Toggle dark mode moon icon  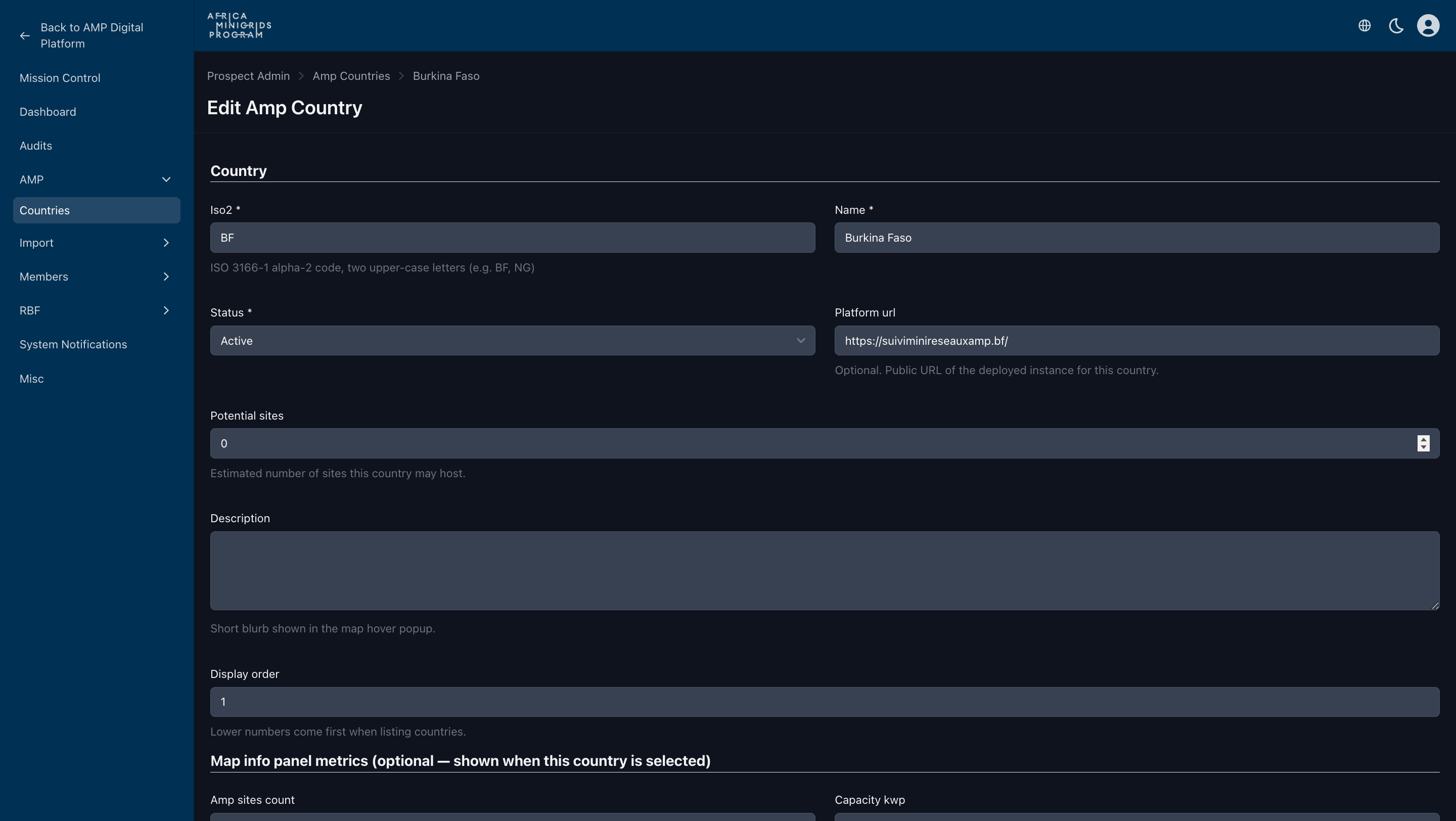(x=1396, y=25)
